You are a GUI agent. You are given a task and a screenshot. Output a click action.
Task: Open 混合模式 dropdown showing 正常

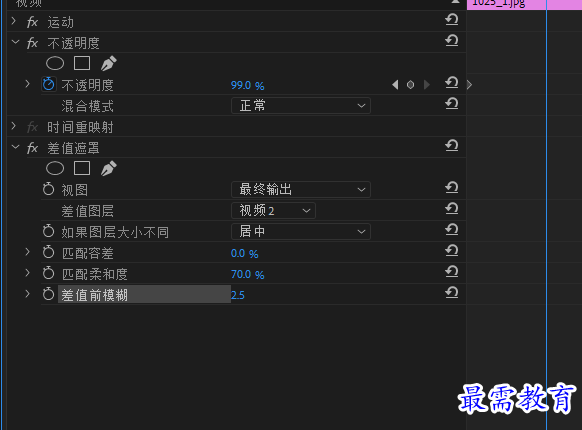click(301, 106)
